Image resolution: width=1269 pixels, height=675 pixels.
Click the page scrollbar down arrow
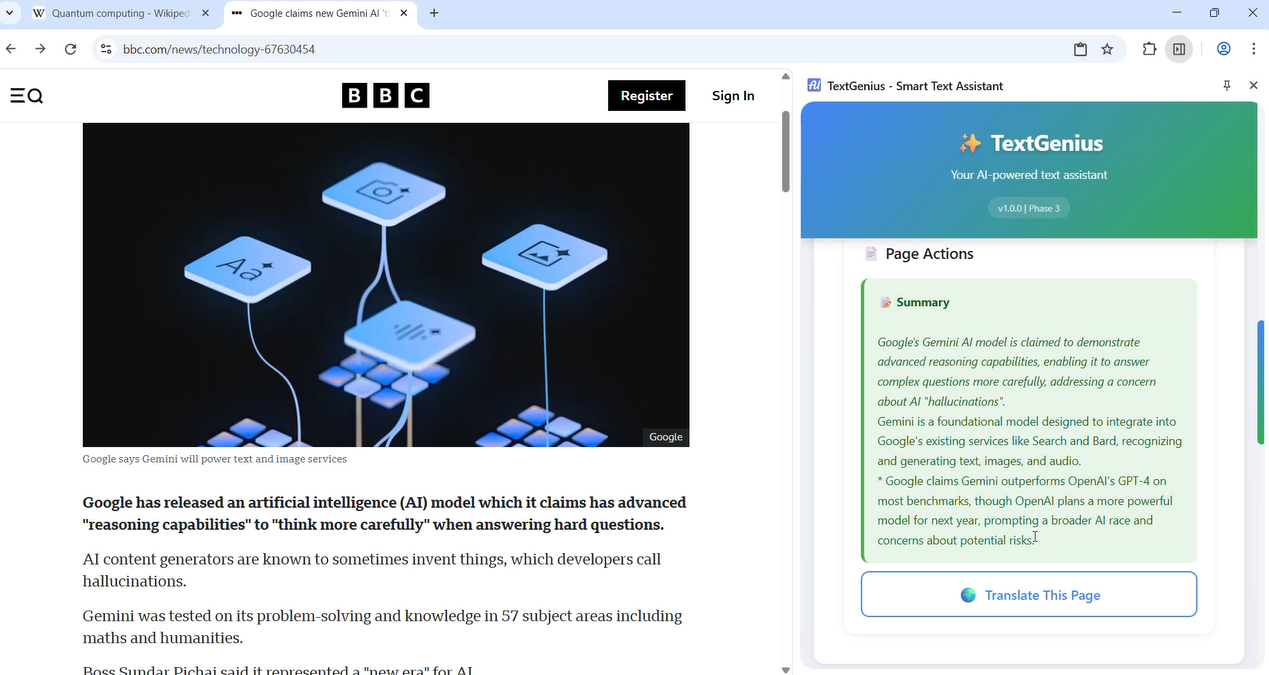786,669
